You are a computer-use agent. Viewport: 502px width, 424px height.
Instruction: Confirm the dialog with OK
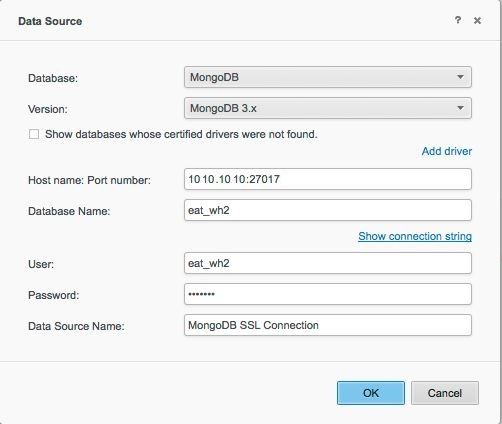point(371,393)
